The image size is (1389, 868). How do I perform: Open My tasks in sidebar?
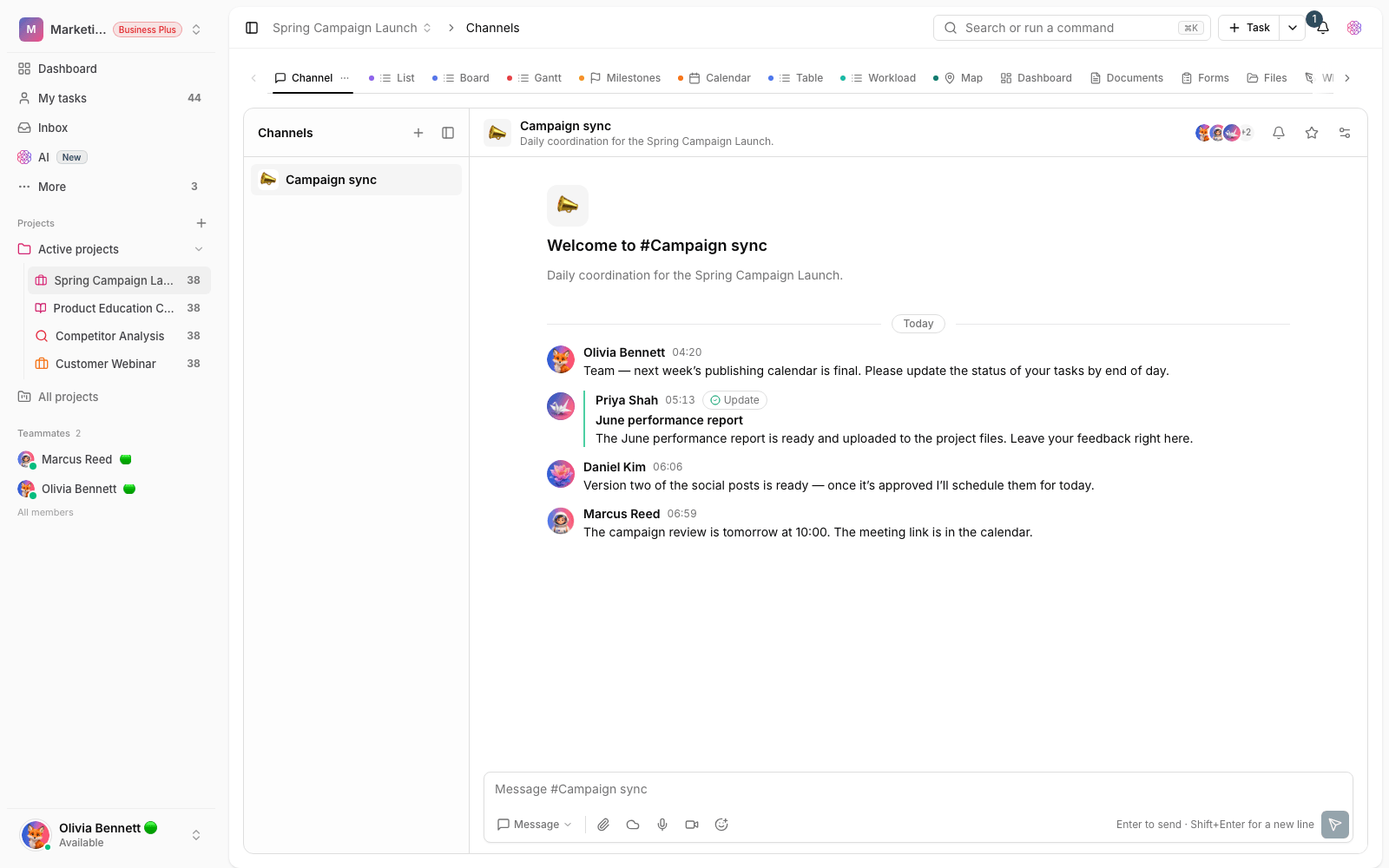pyautogui.click(x=109, y=98)
